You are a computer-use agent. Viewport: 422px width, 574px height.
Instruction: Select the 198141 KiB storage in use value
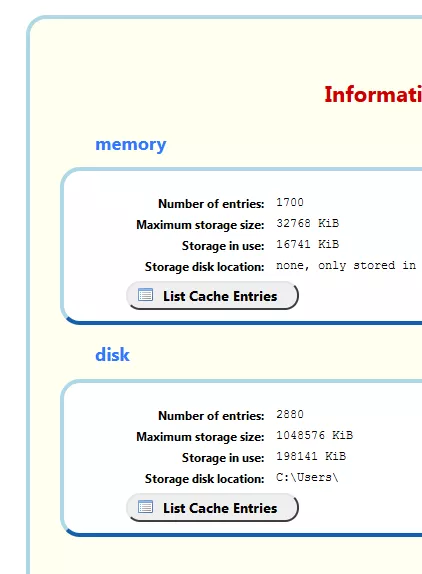[x=311, y=456]
